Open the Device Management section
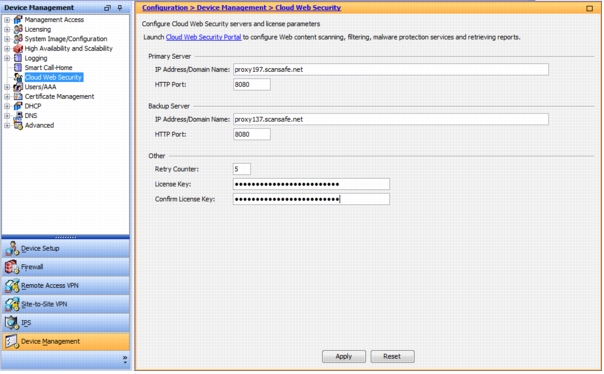The image size is (604, 374). click(66, 341)
